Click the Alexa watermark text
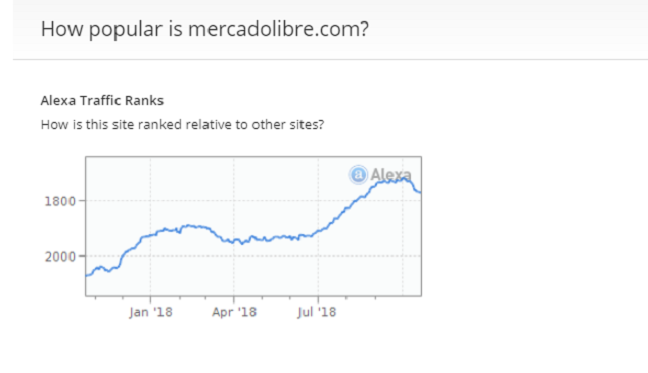The image size is (648, 373). coord(391,174)
